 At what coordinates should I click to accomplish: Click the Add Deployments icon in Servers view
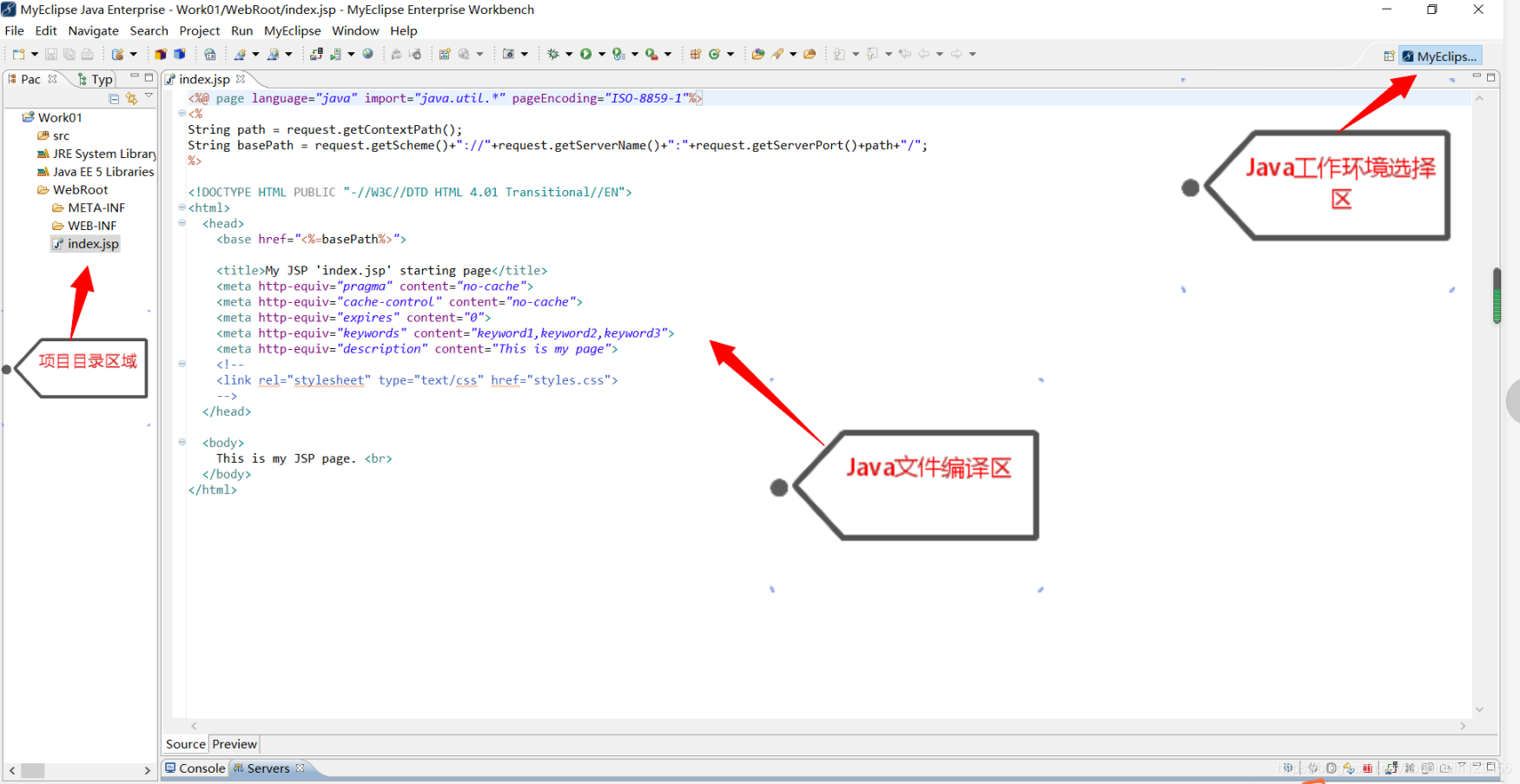coord(1391,768)
